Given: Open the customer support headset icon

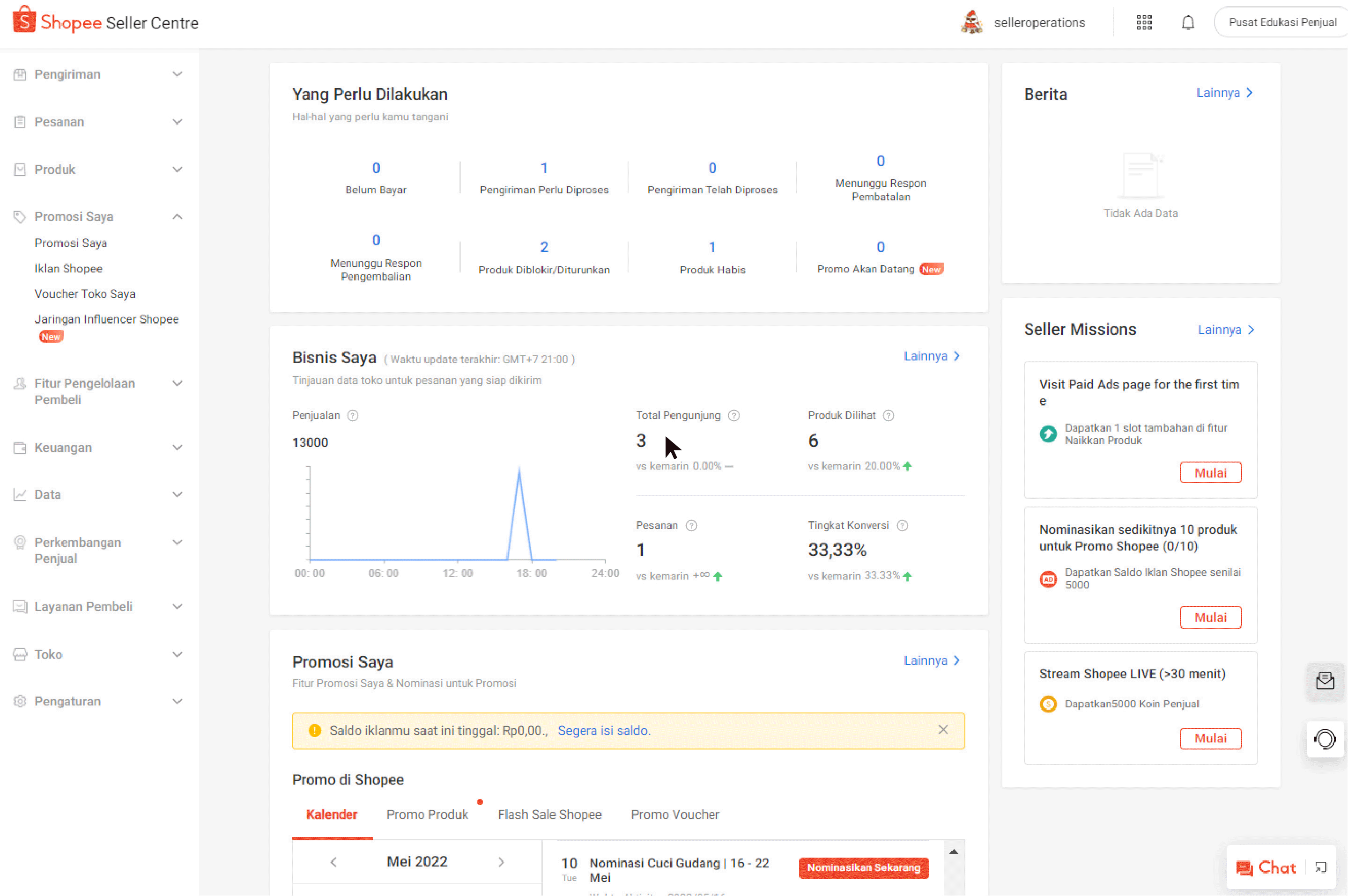Looking at the screenshot, I should [1324, 739].
